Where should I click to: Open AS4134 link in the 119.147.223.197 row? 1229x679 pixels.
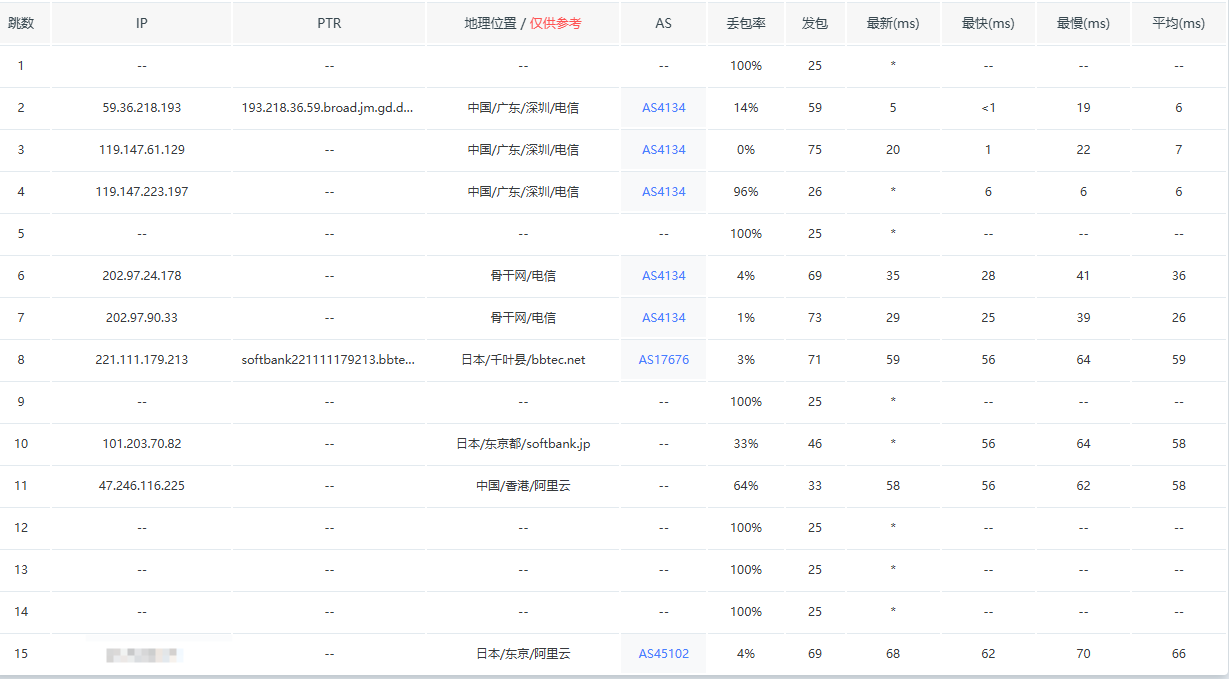pos(663,192)
